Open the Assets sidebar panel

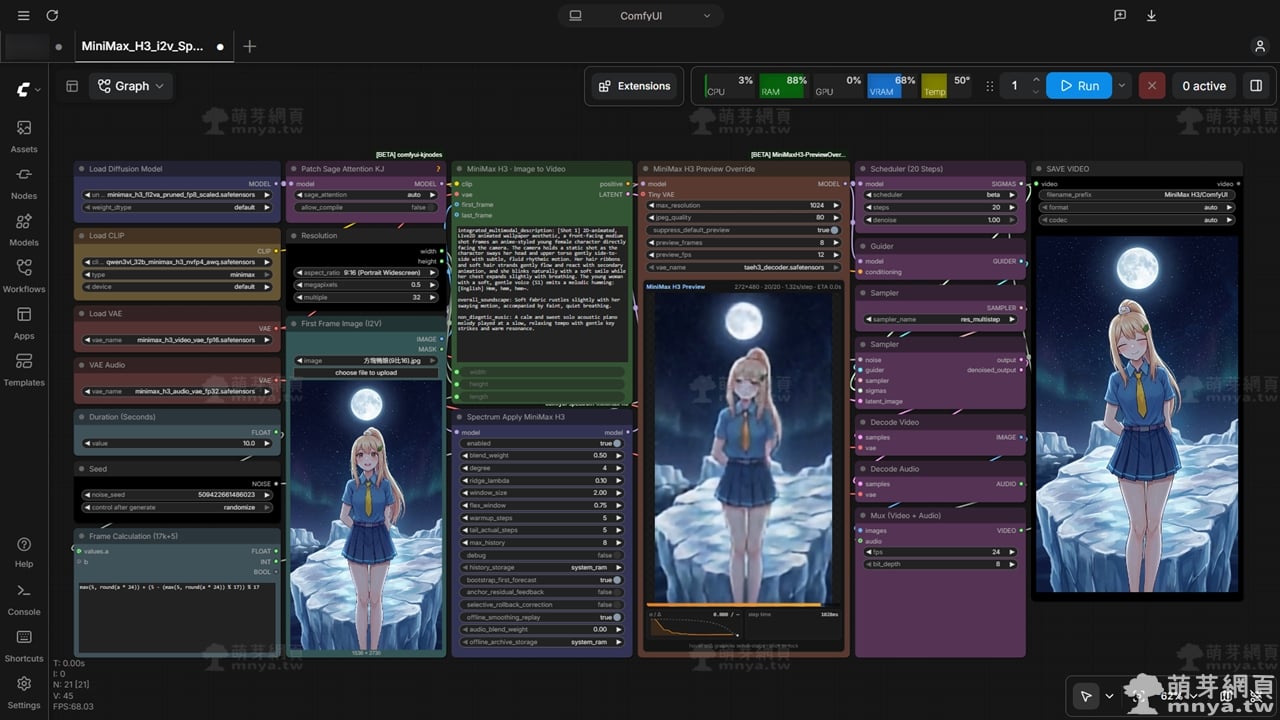tap(24, 136)
